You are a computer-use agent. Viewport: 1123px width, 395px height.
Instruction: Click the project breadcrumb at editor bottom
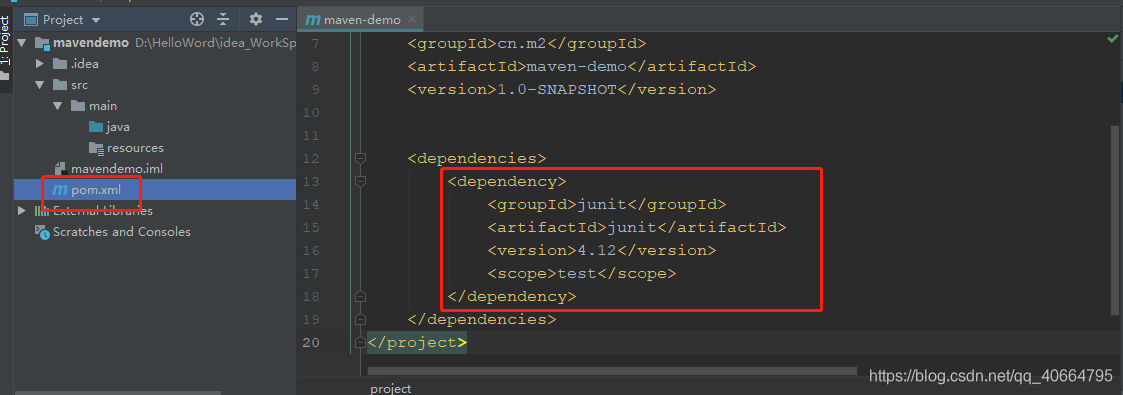pyautogui.click(x=390, y=389)
